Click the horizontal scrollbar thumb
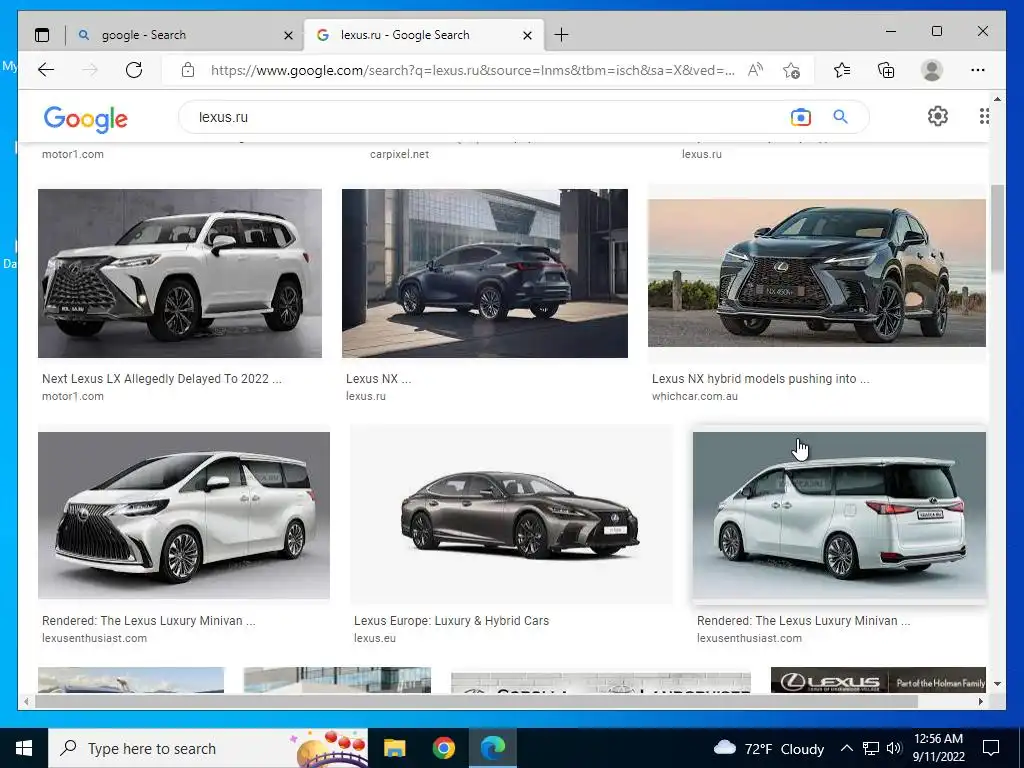The image size is (1024, 768). (x=476, y=701)
